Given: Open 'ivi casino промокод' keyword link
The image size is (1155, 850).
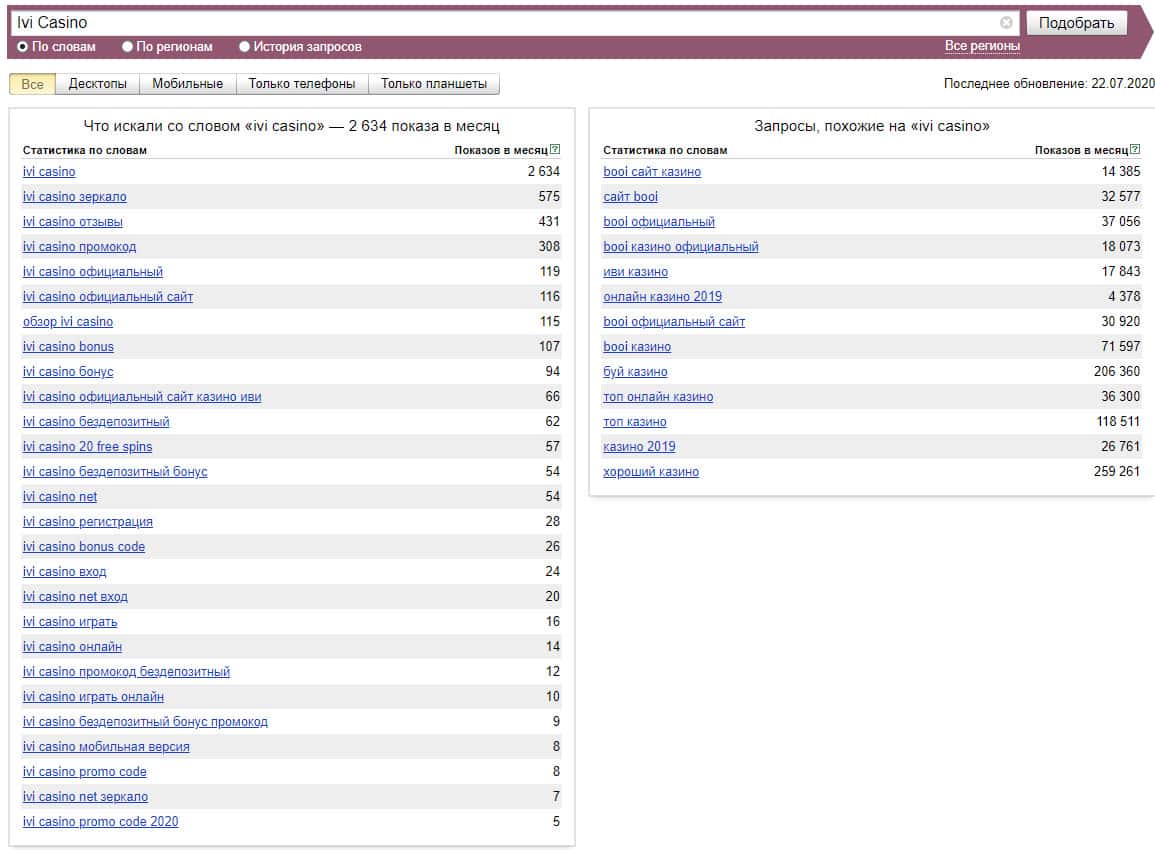Looking at the screenshot, I should pos(79,247).
